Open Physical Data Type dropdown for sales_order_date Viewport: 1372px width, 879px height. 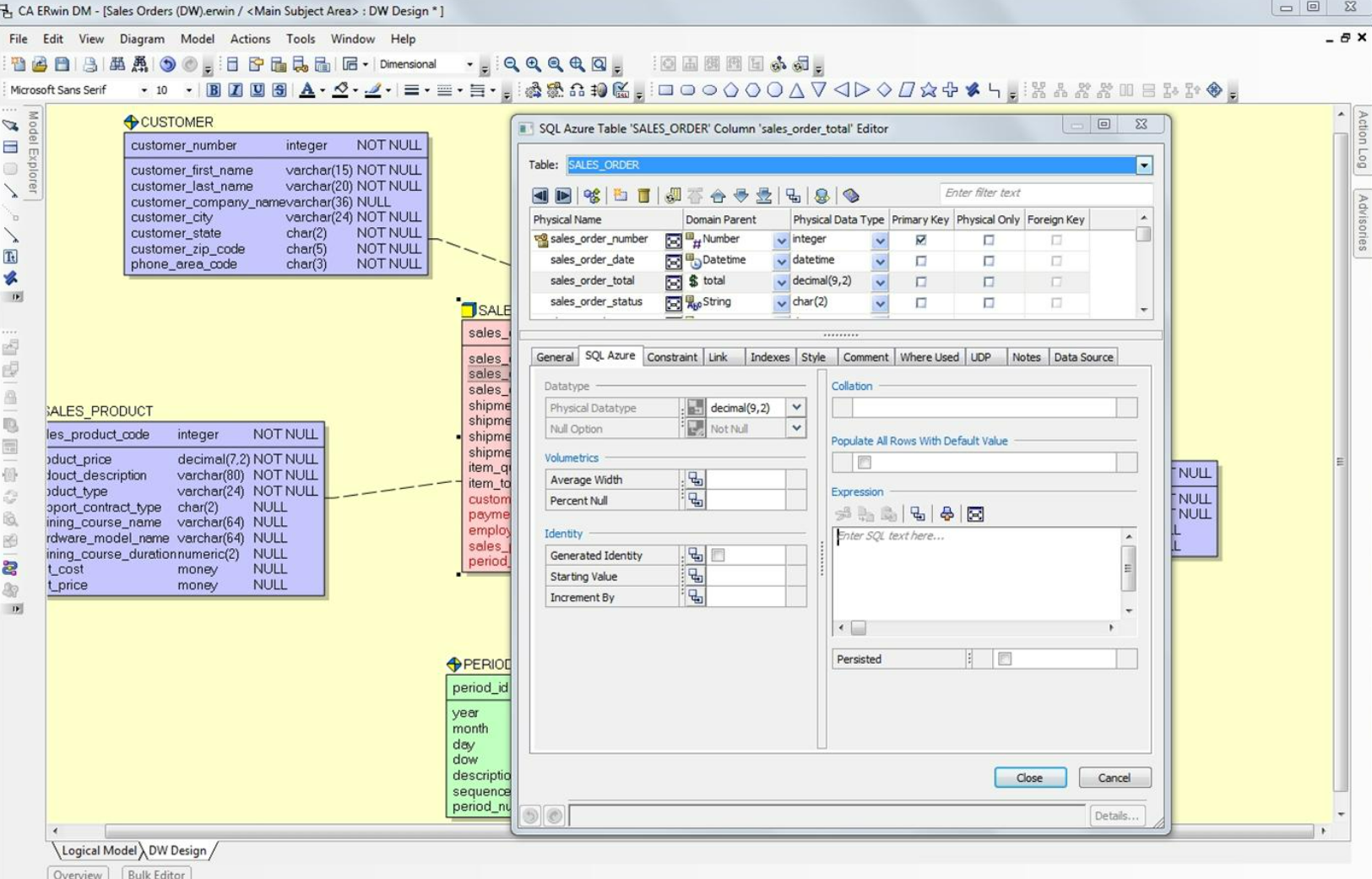click(880, 262)
